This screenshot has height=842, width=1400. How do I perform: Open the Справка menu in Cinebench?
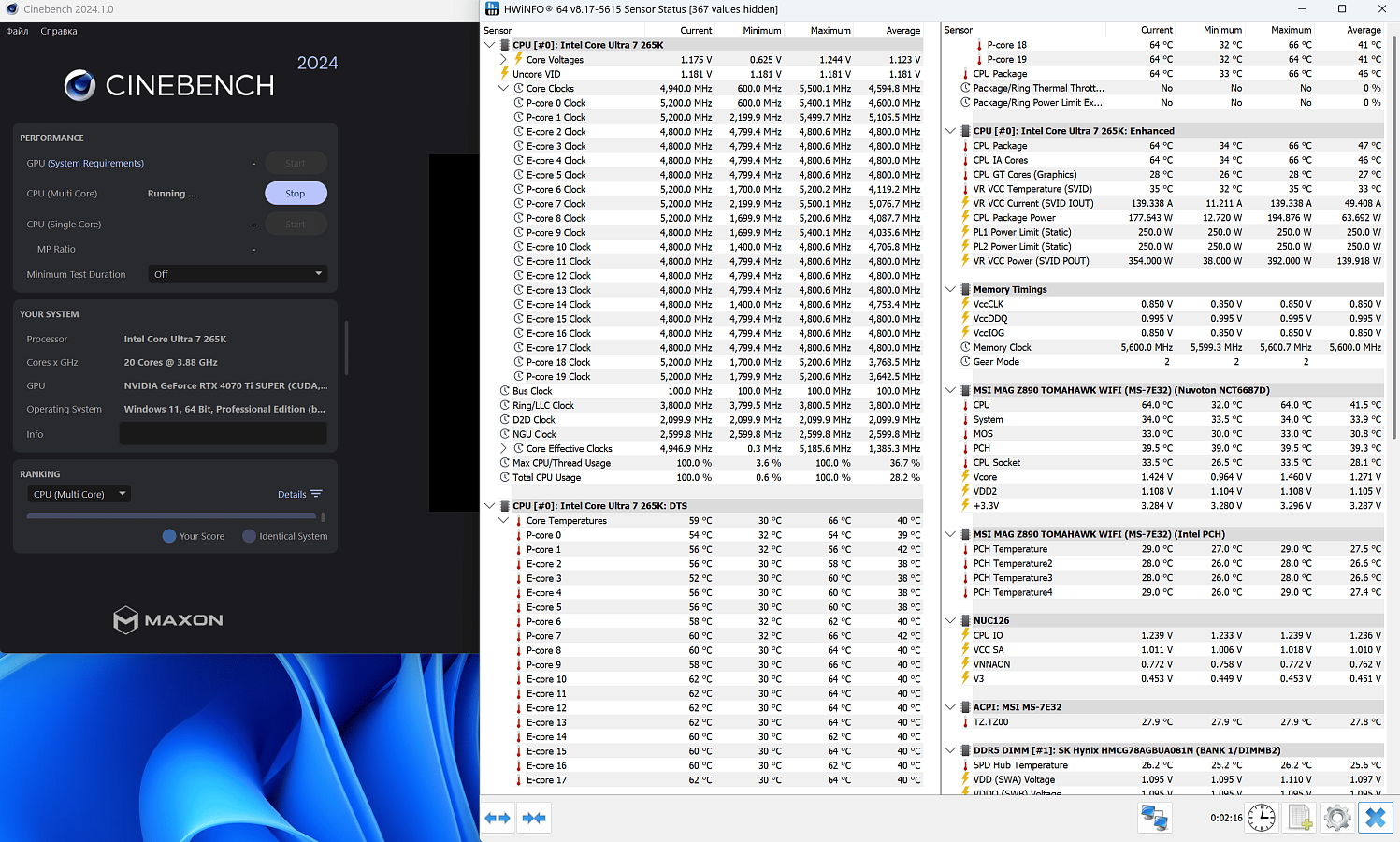pos(59,31)
